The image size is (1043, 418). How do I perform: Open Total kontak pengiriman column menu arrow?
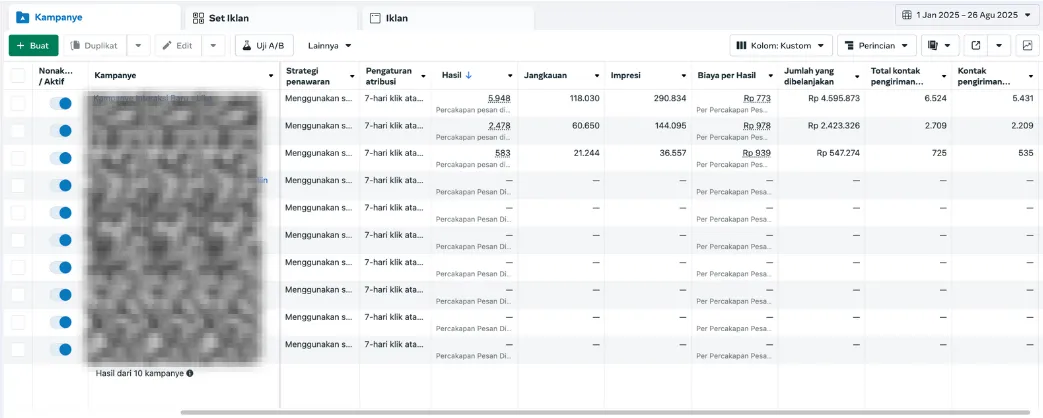[944, 76]
